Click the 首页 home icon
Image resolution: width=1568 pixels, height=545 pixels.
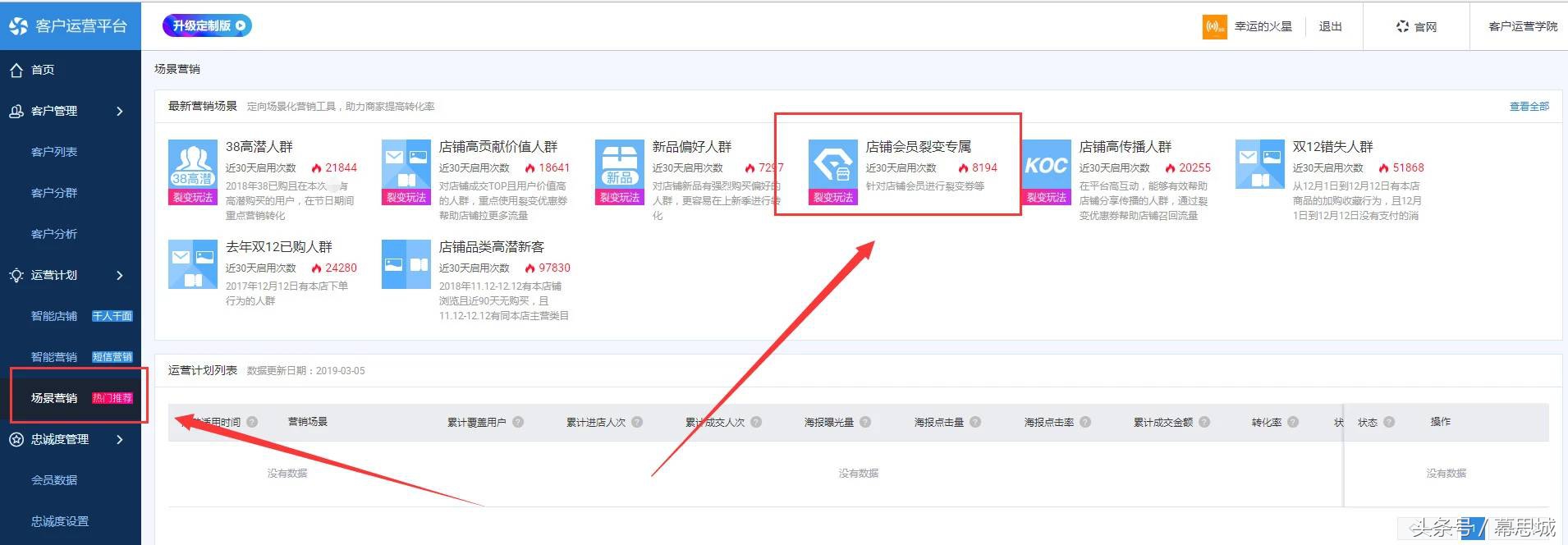(x=16, y=70)
